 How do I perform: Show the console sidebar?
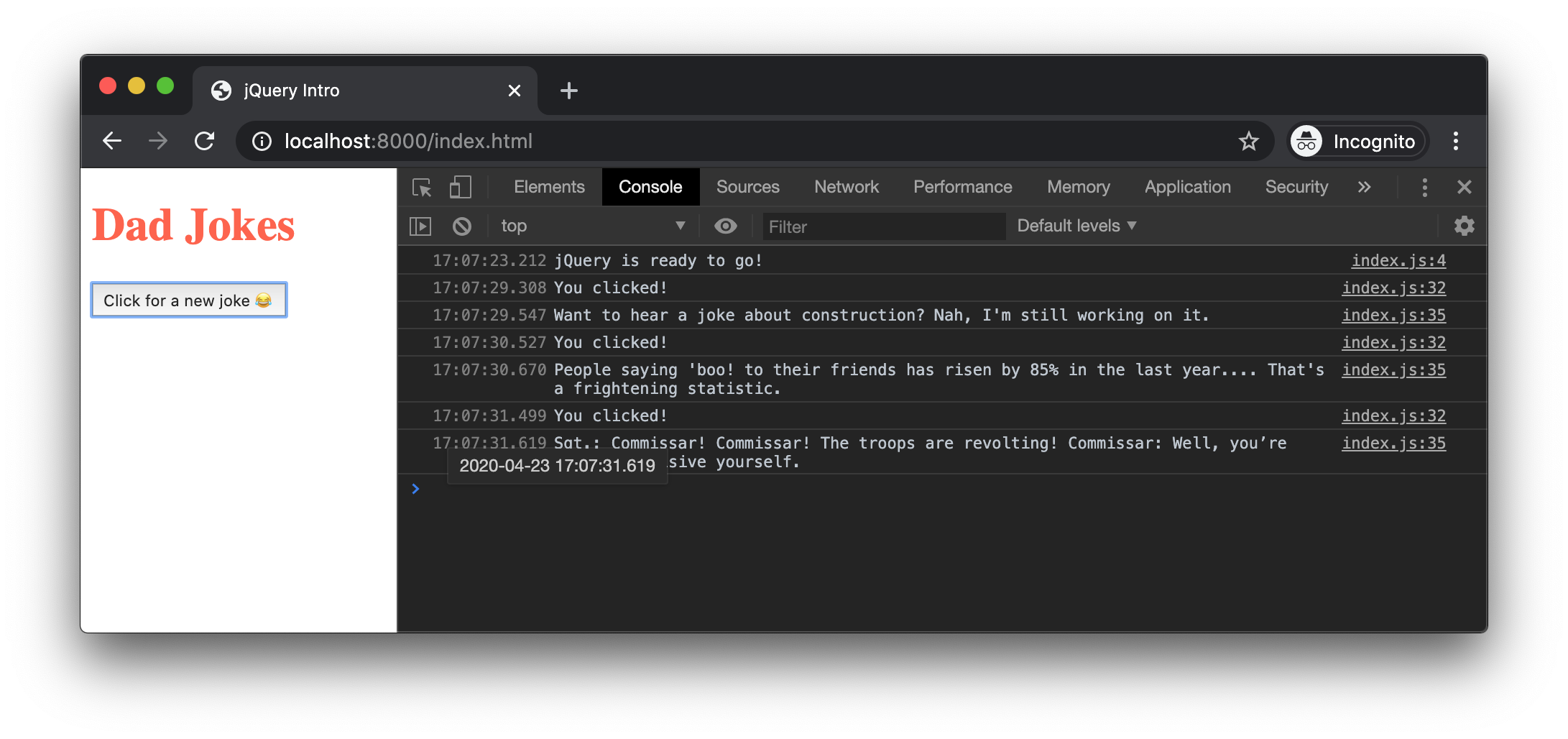pos(420,226)
